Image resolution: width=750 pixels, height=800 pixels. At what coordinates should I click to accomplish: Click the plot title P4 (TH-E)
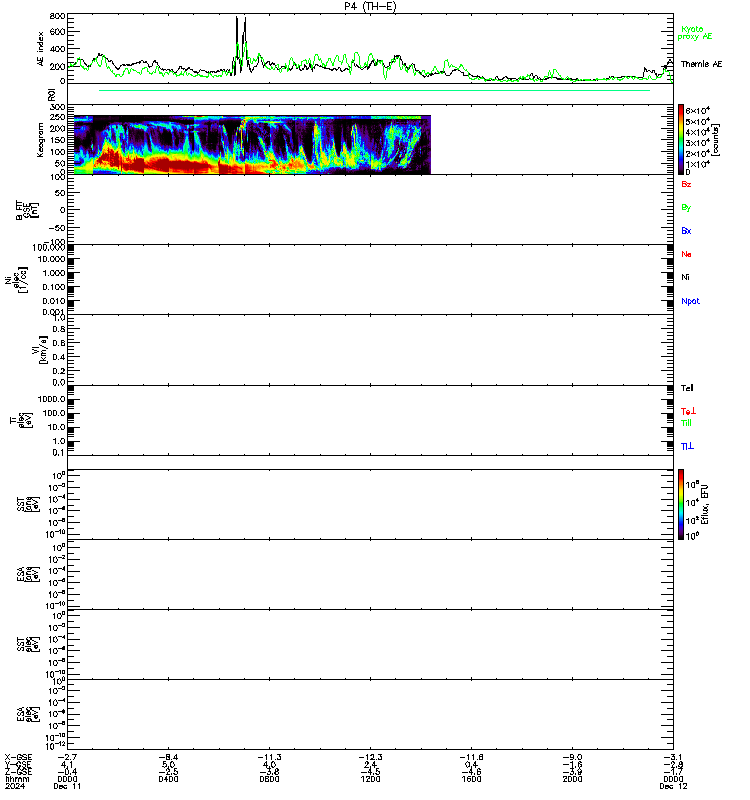tap(370, 6)
